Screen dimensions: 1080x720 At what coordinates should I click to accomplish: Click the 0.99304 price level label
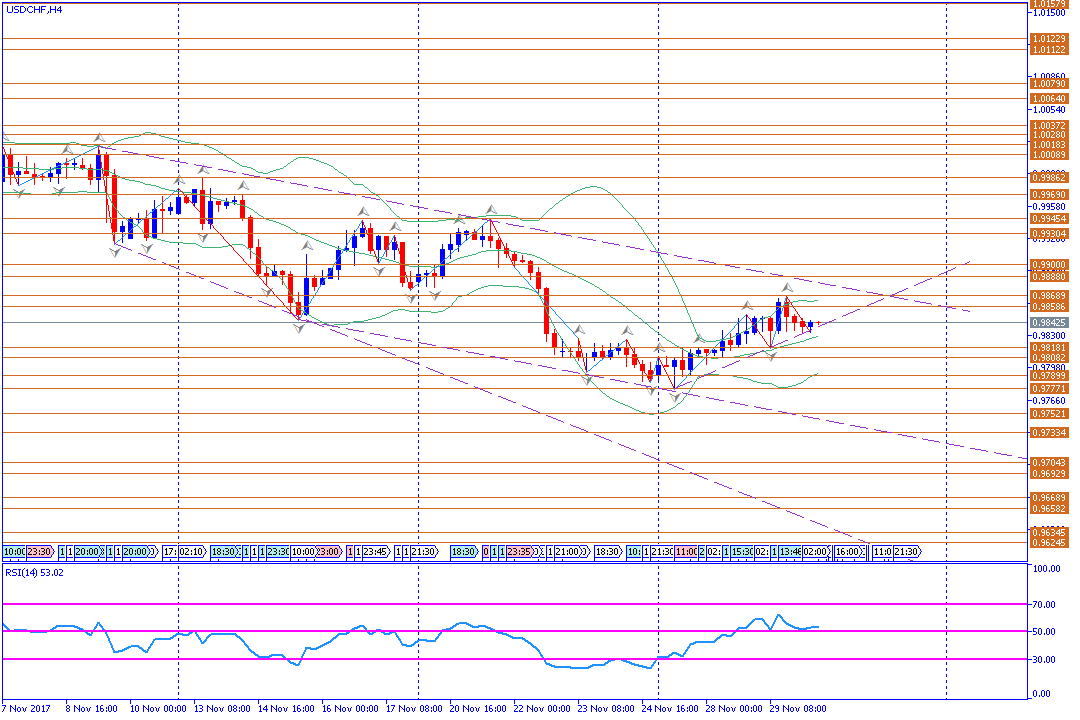pos(1049,234)
